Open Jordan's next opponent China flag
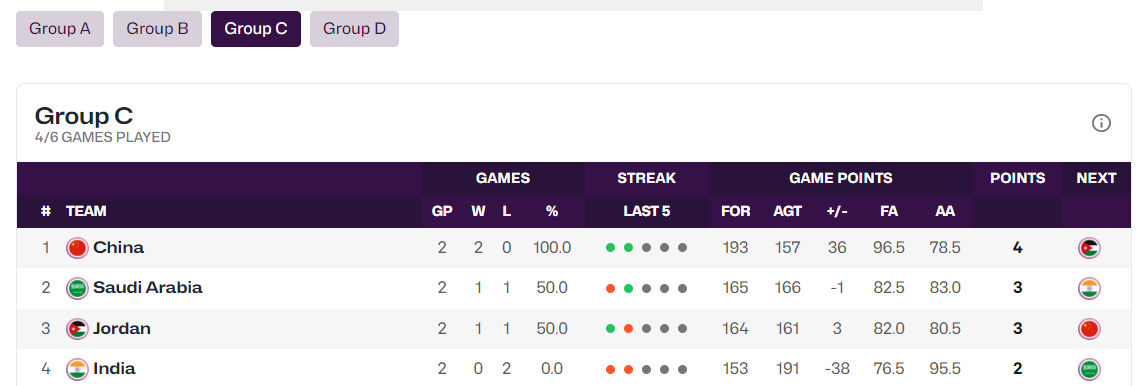This screenshot has height=386, width=1139. click(1089, 329)
